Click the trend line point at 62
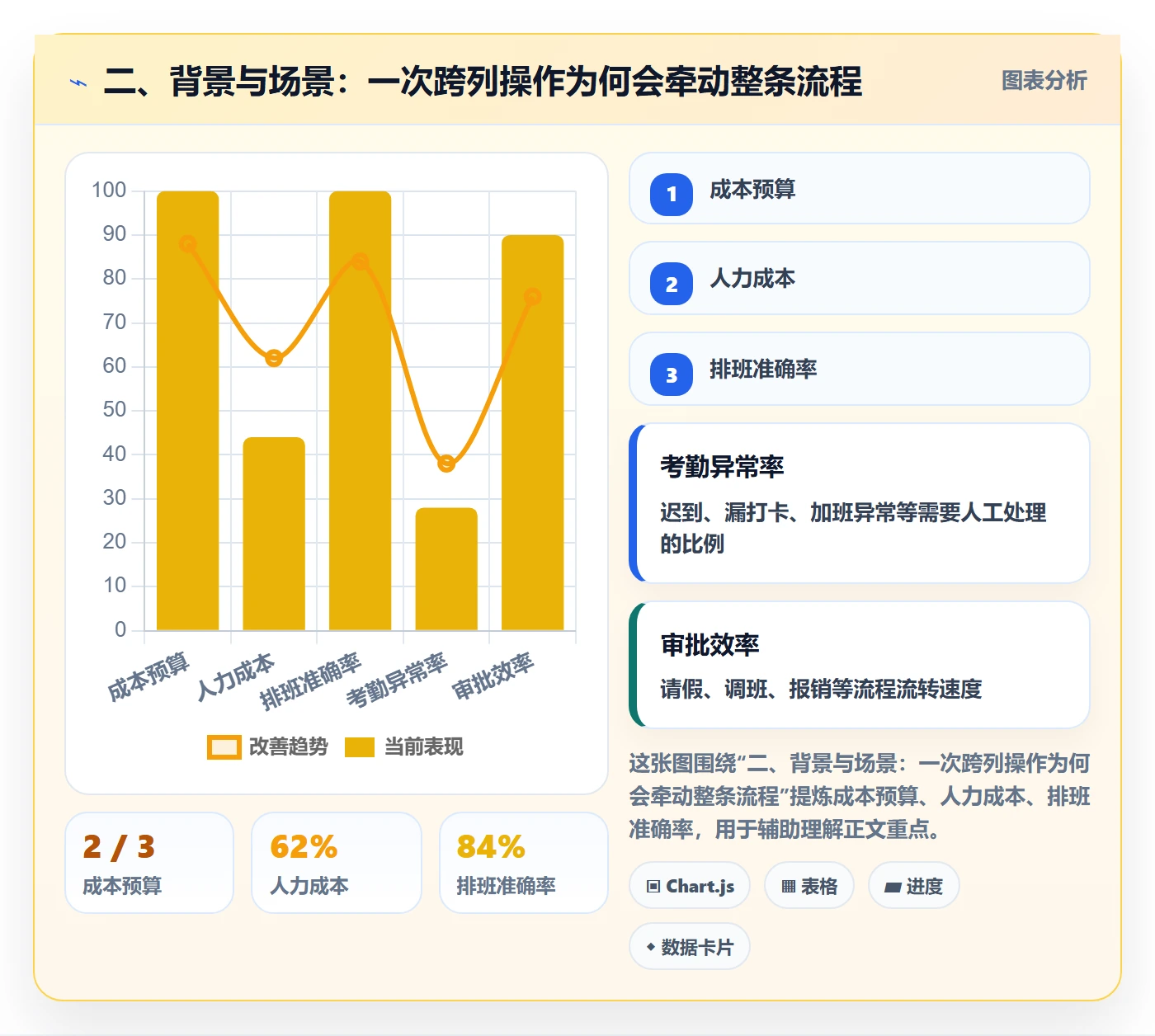The image size is (1155, 1036). (x=274, y=358)
